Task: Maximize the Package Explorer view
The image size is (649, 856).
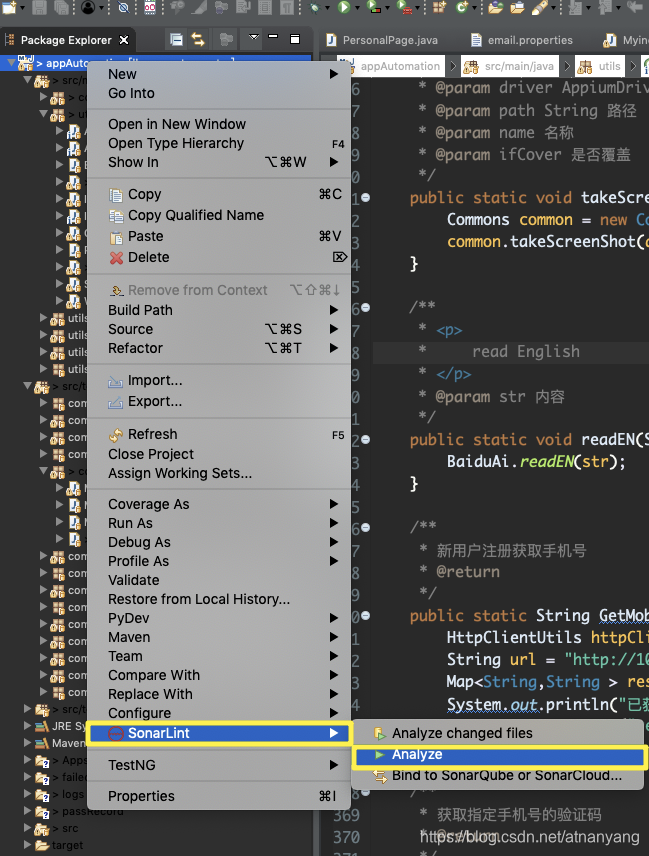Action: pyautogui.click(x=295, y=39)
